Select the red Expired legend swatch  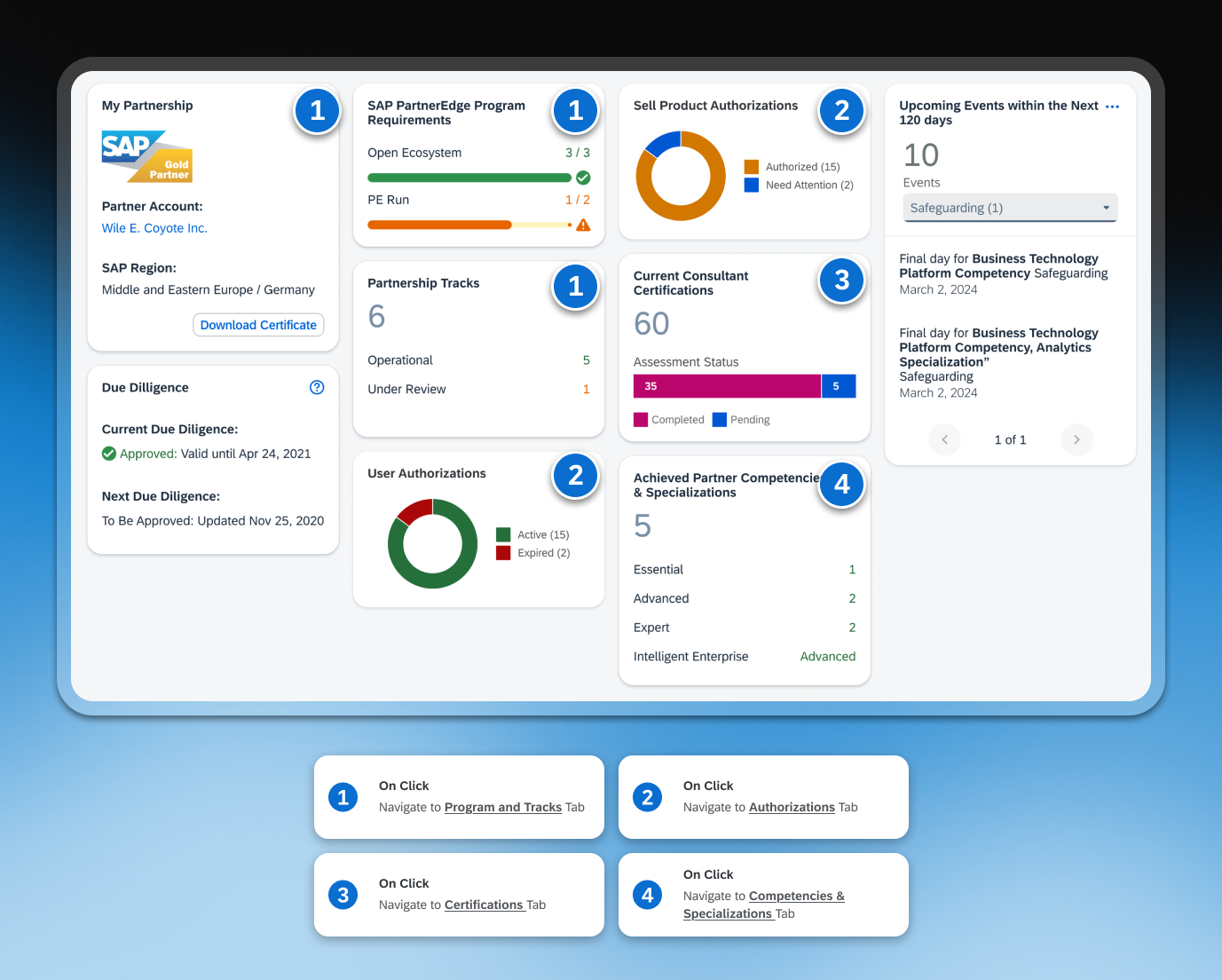(x=503, y=553)
